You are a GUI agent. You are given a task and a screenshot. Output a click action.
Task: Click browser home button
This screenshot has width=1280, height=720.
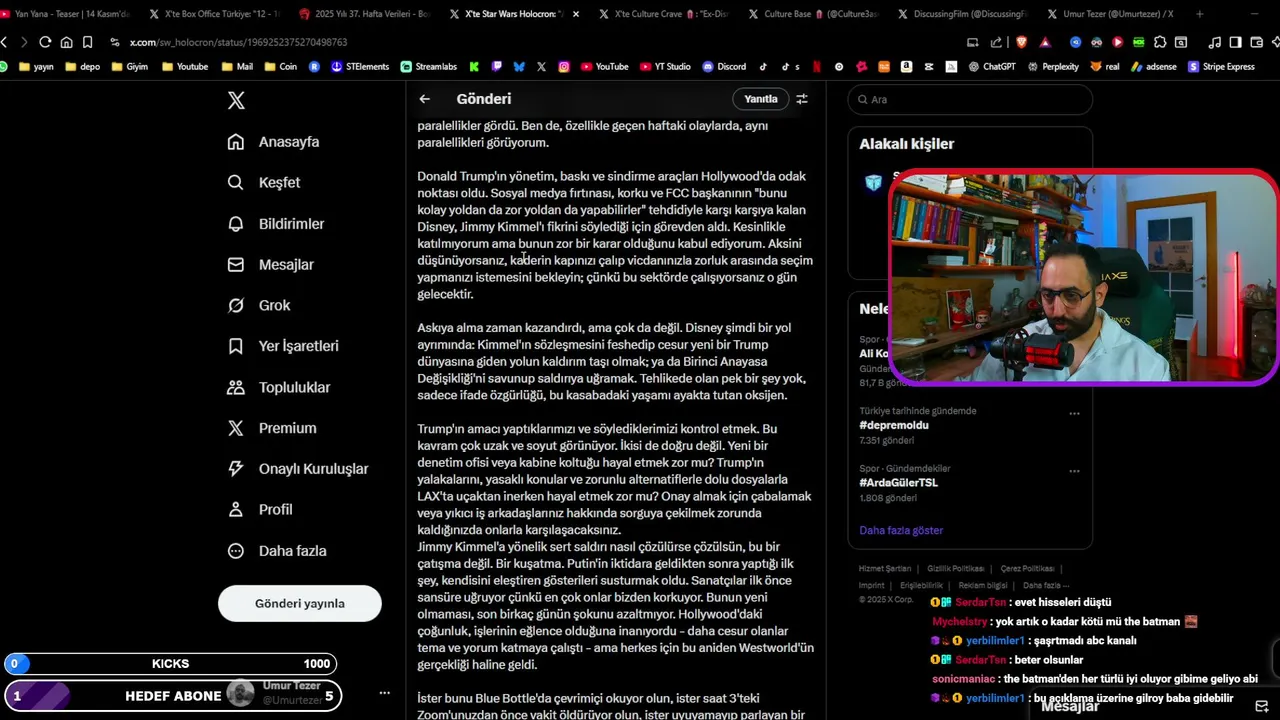66,42
